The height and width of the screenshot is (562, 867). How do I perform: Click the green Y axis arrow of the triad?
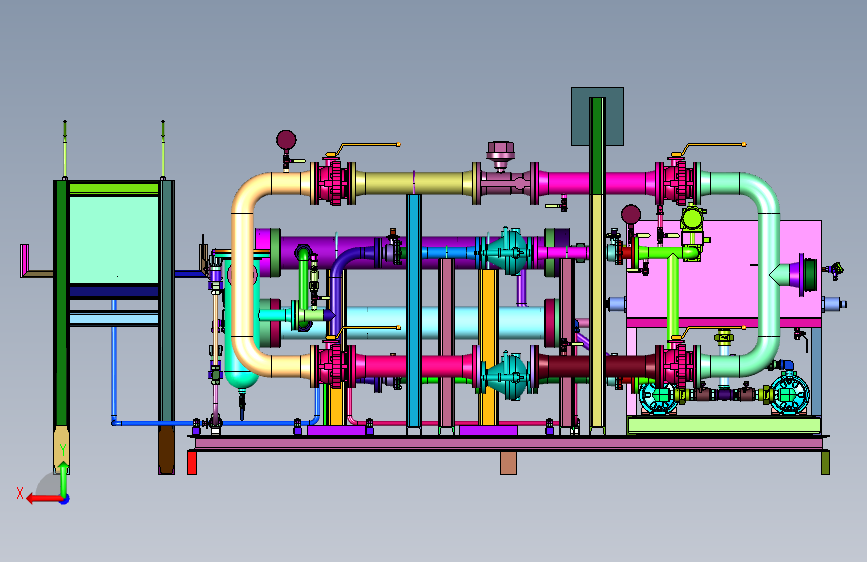click(64, 479)
